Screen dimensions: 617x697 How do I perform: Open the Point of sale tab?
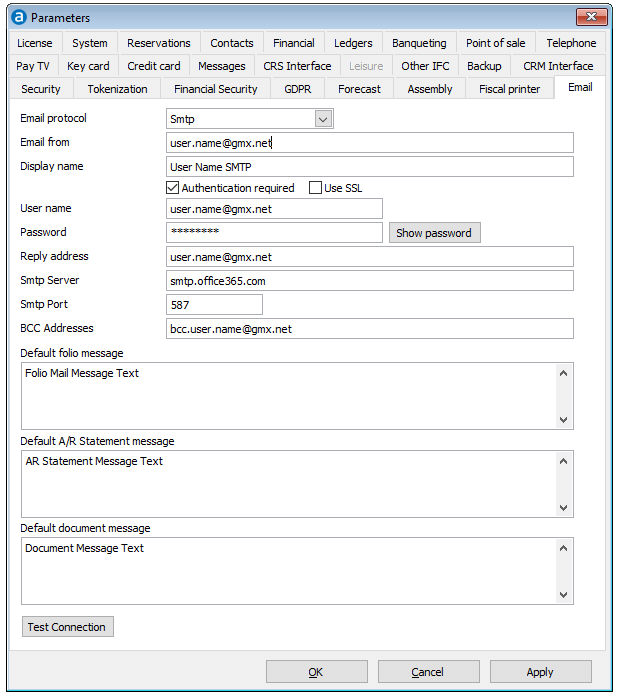496,43
